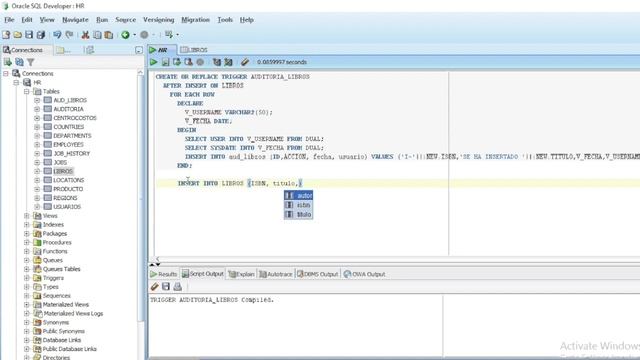Select the AUDITORIA table in the tree

coord(68,109)
